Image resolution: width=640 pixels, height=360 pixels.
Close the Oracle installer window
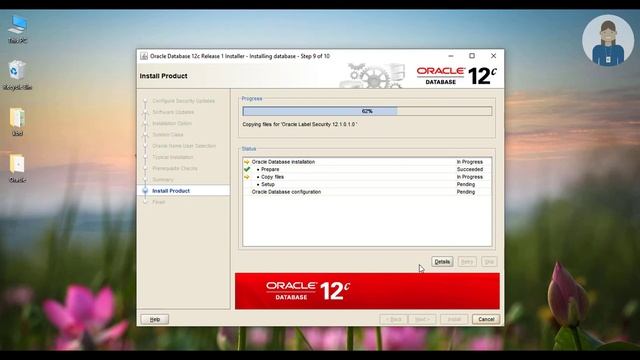pos(493,56)
